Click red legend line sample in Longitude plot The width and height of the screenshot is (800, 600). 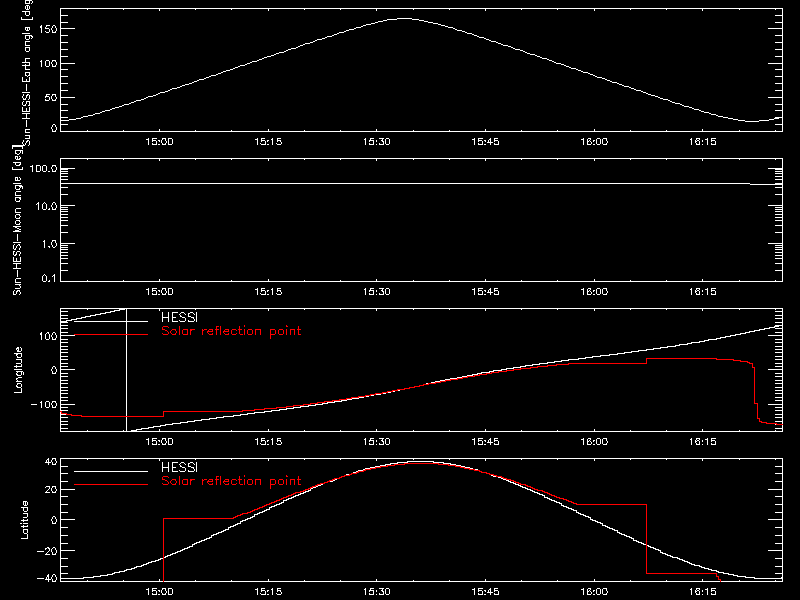(x=111, y=335)
